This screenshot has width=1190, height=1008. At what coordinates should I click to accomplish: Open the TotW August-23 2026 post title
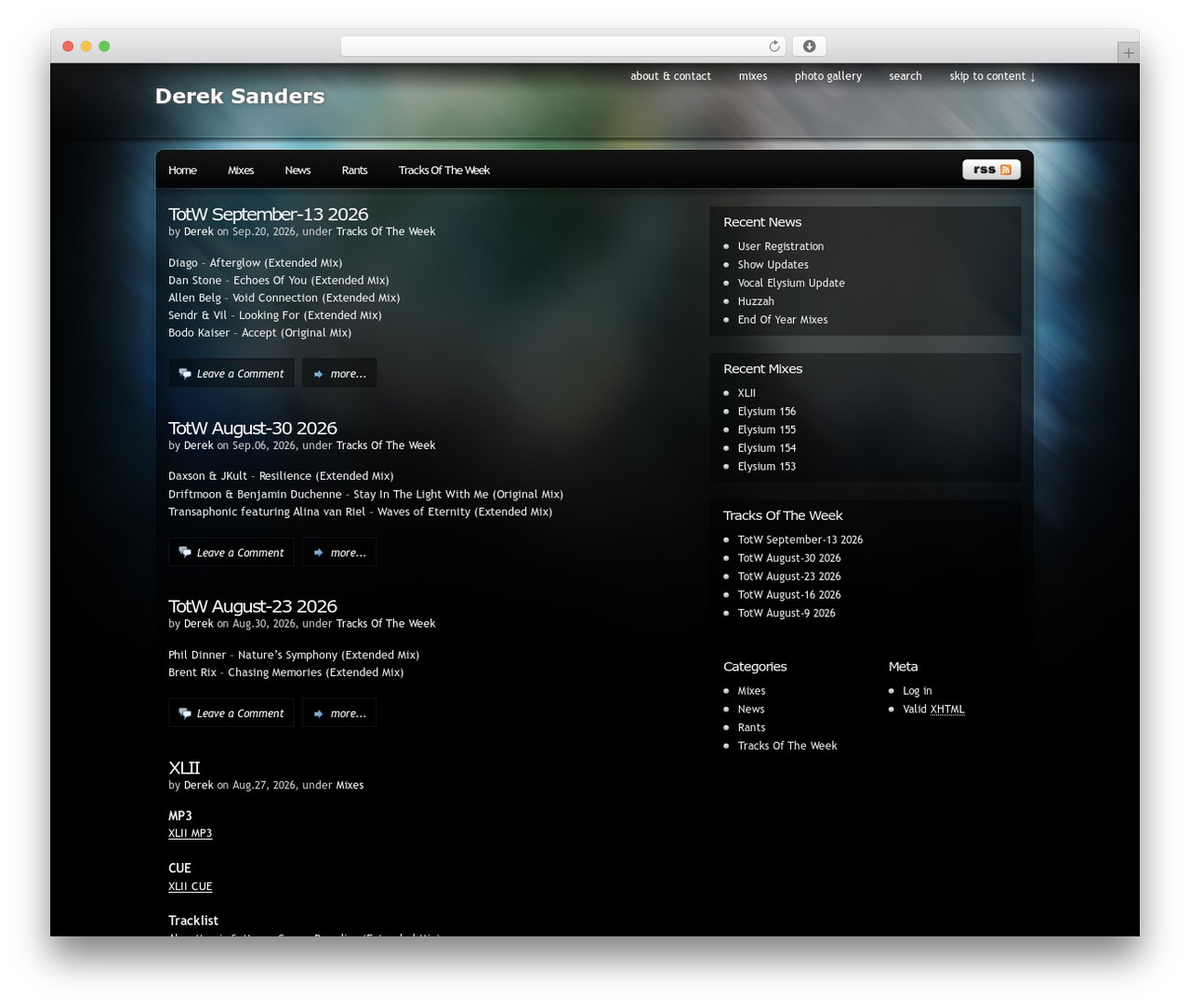pyautogui.click(x=253, y=606)
